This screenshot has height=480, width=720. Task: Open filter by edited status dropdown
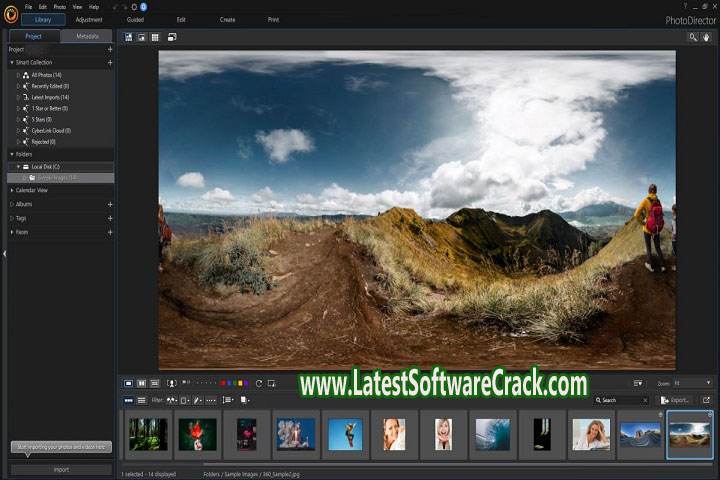tap(198, 401)
